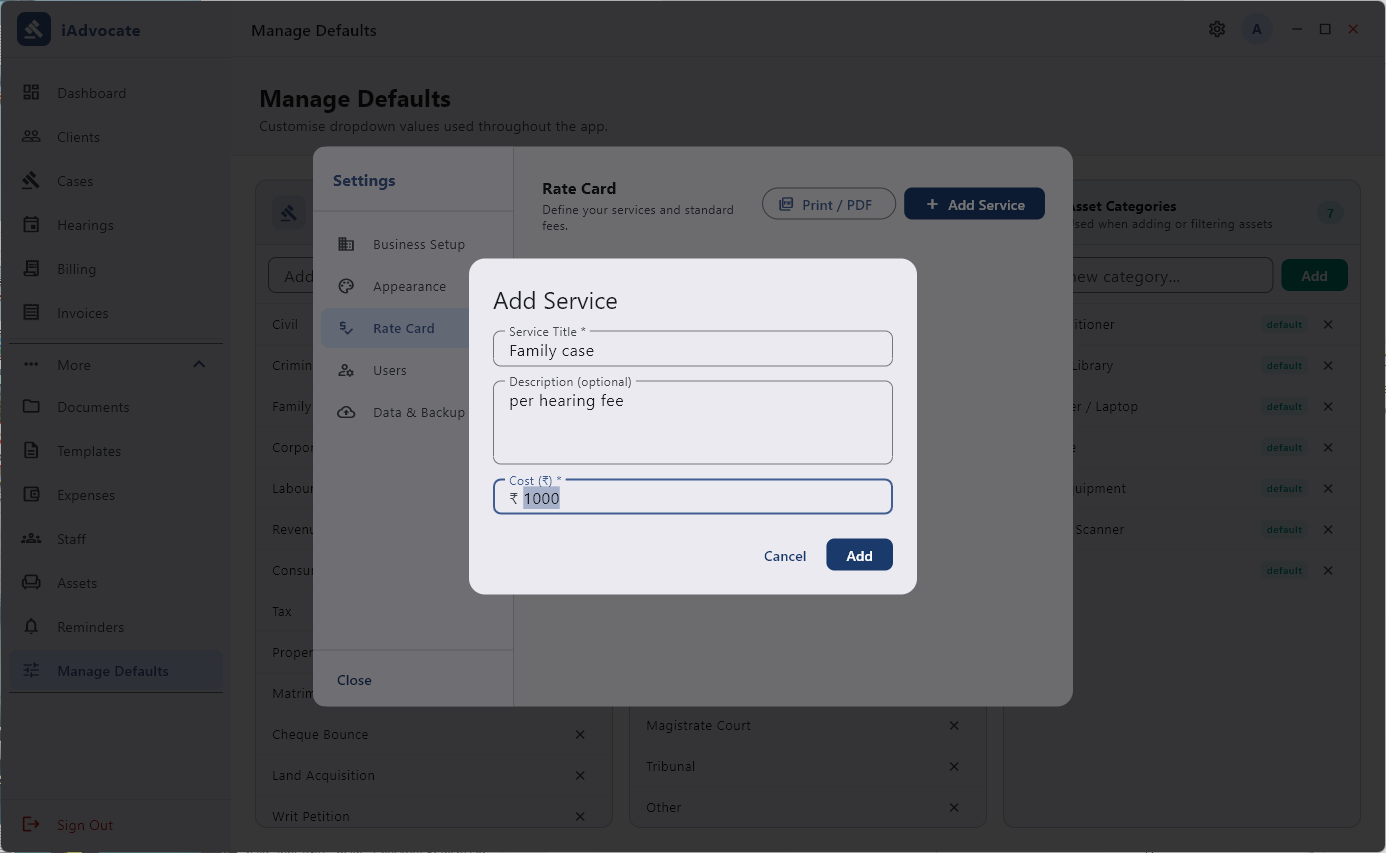Click the user avatar A
Image resolution: width=1386 pixels, height=853 pixels.
[1257, 29]
